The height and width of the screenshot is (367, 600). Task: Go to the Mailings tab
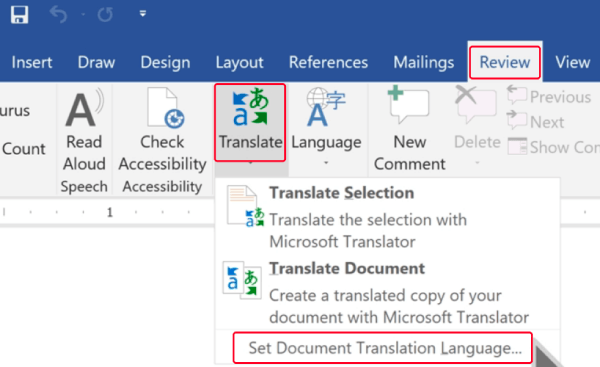[x=424, y=62]
